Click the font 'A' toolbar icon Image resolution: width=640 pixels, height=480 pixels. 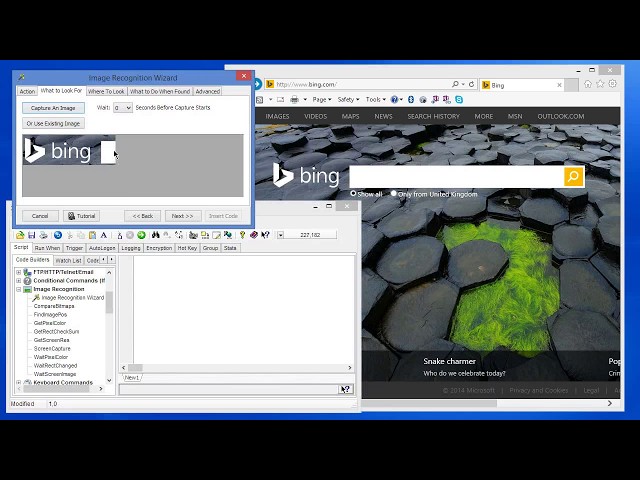click(104, 235)
